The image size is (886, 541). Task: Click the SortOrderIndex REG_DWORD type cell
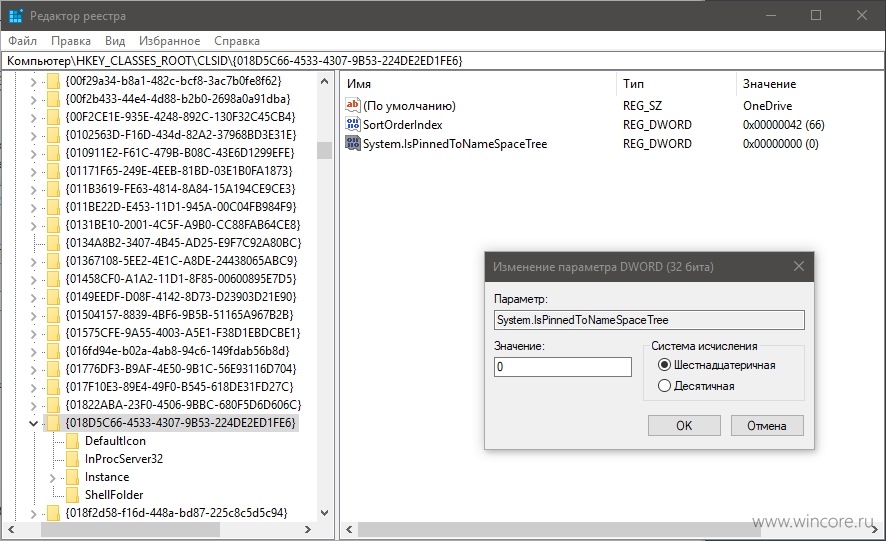point(657,124)
